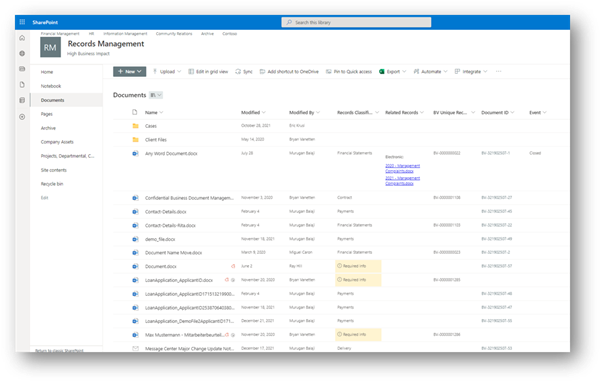Open Community Relations hub nav link
The image size is (600, 382).
tap(174, 34)
